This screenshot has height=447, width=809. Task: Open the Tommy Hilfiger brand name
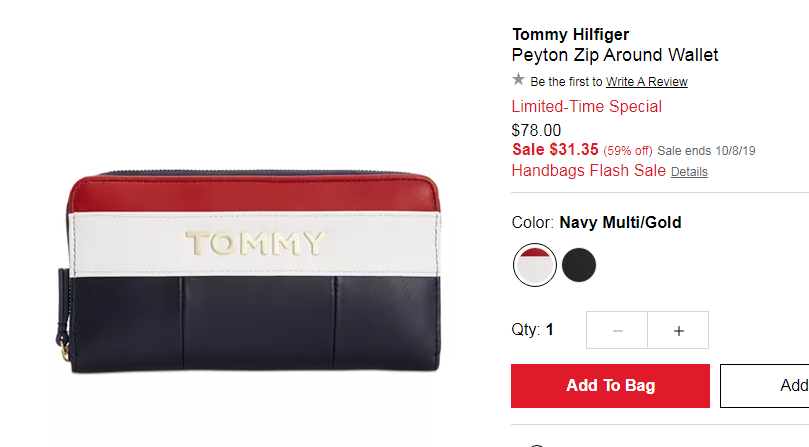pyautogui.click(x=571, y=35)
